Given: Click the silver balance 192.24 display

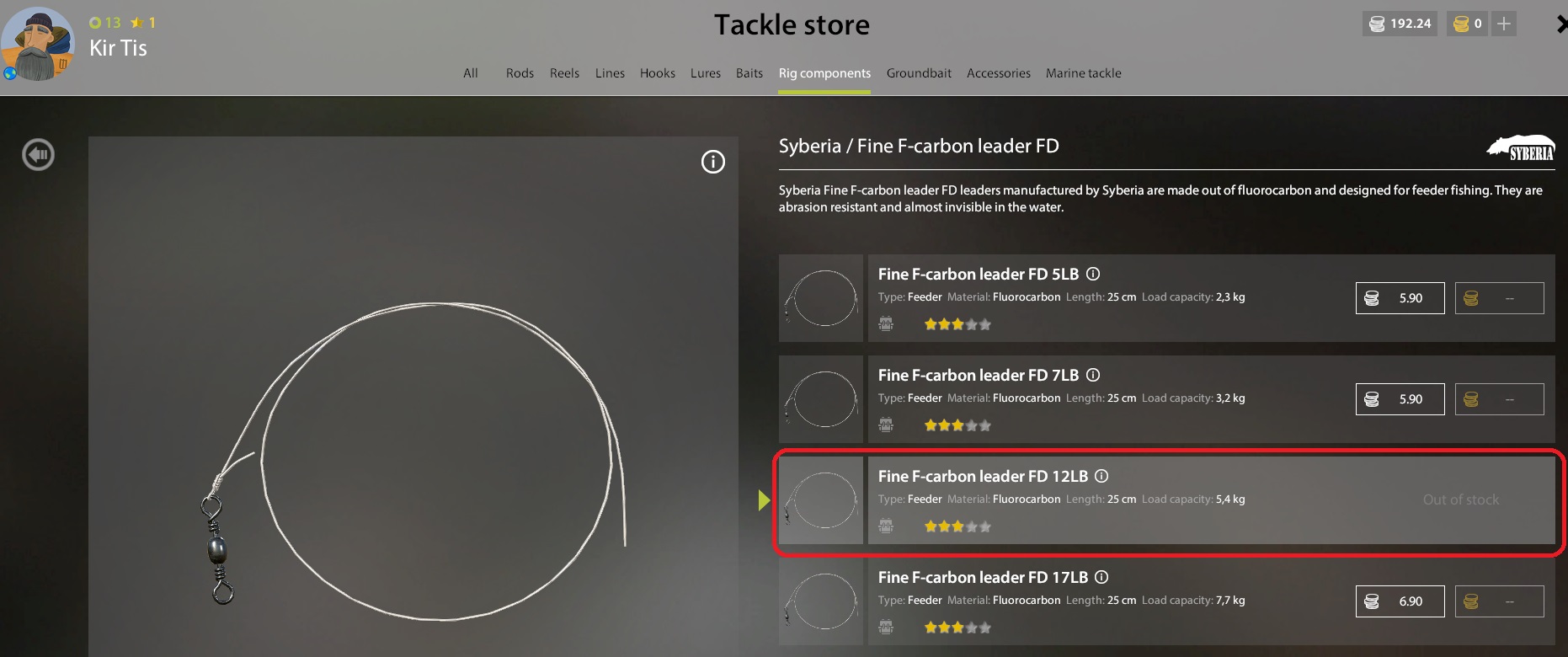Looking at the screenshot, I should pos(1400,24).
